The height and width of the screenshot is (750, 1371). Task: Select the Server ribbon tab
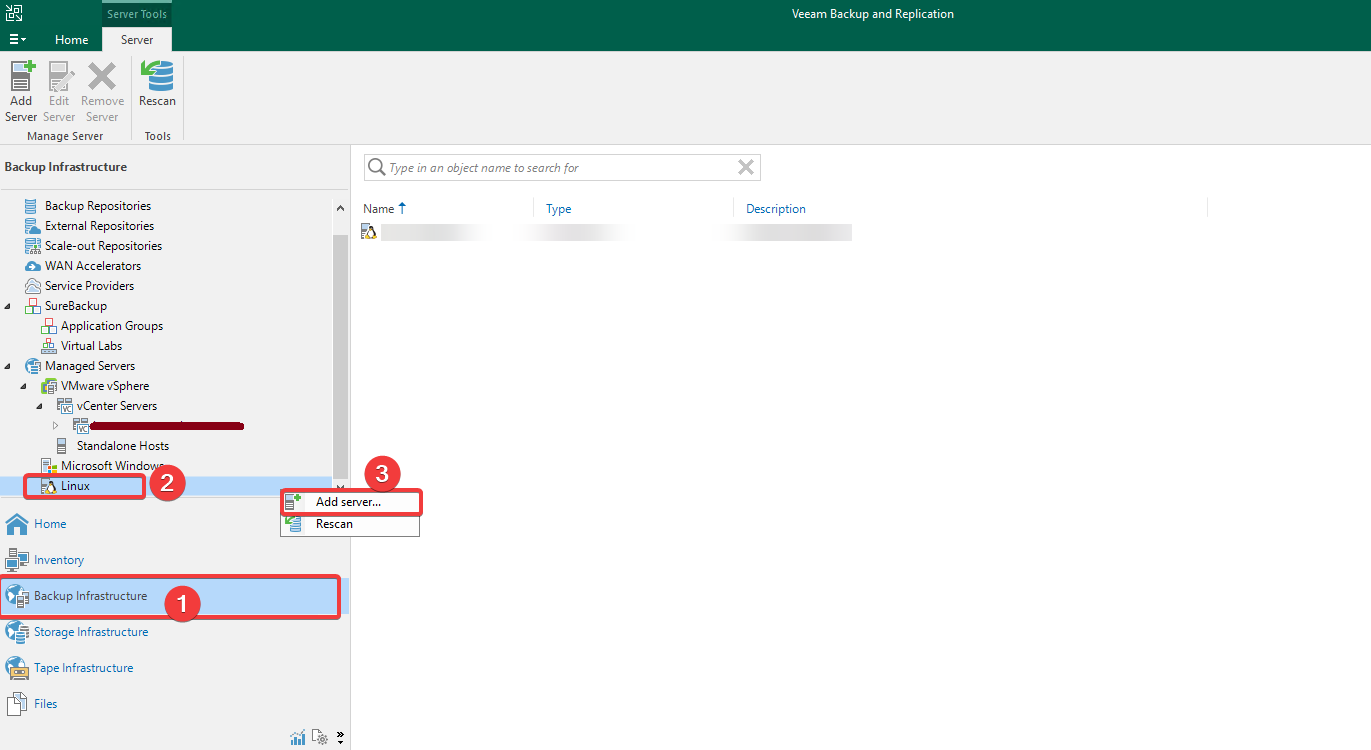coord(137,40)
